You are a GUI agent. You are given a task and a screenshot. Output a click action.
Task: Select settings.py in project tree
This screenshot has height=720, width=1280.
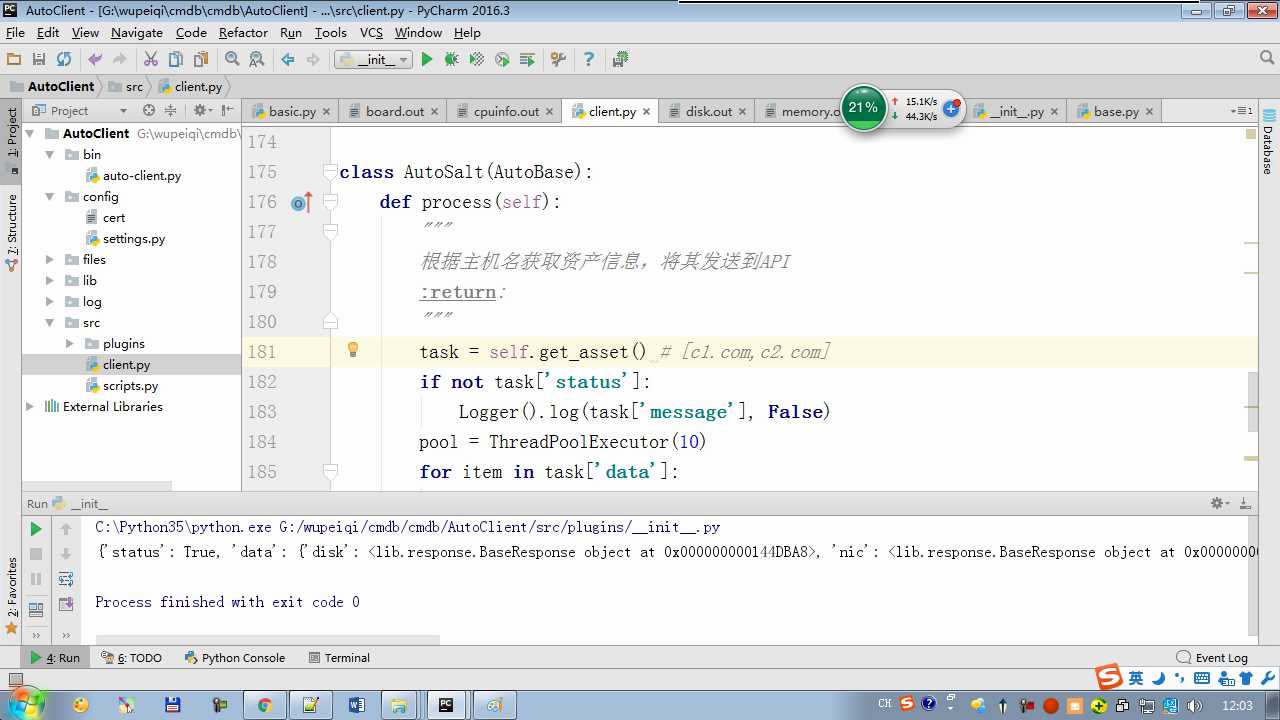(134, 239)
